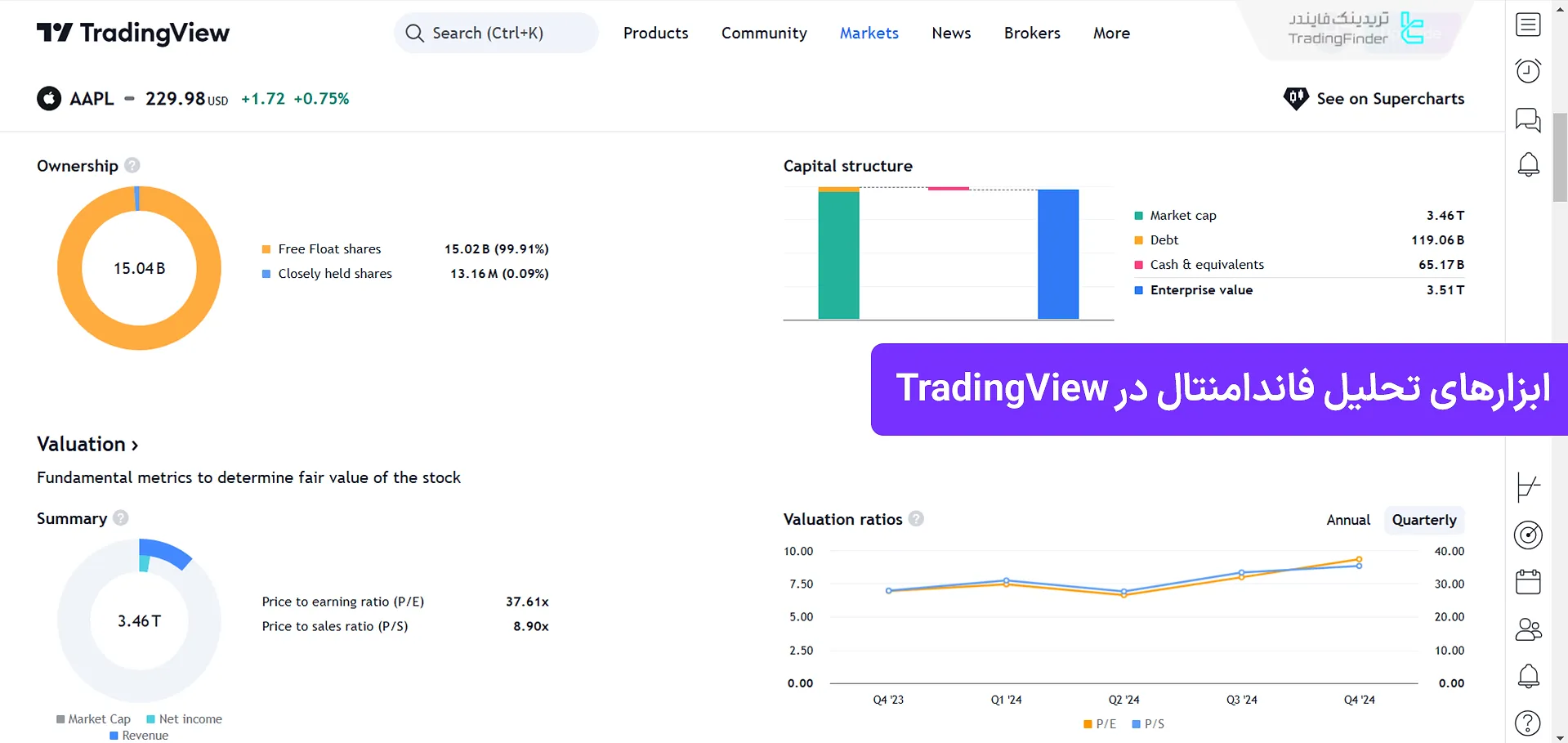Image resolution: width=1568 pixels, height=743 pixels.
Task: Open the Watchlist panel
Action: coord(1527,25)
